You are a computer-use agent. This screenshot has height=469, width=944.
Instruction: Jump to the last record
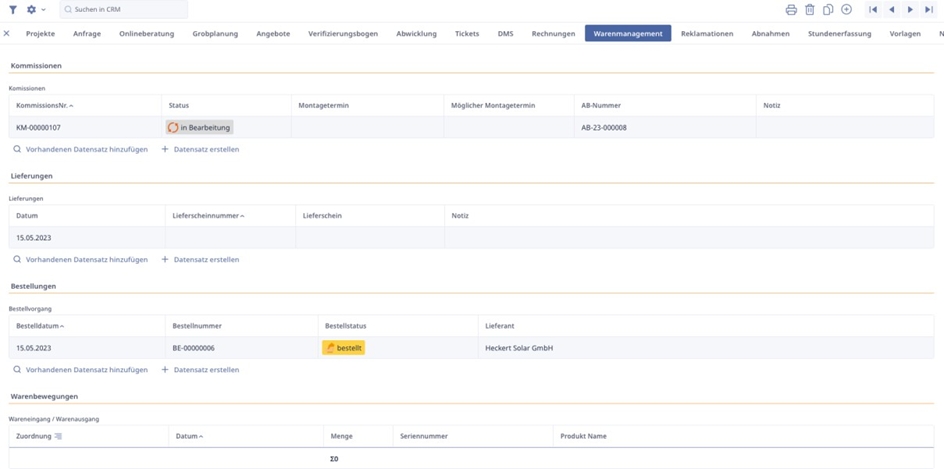coord(929,10)
